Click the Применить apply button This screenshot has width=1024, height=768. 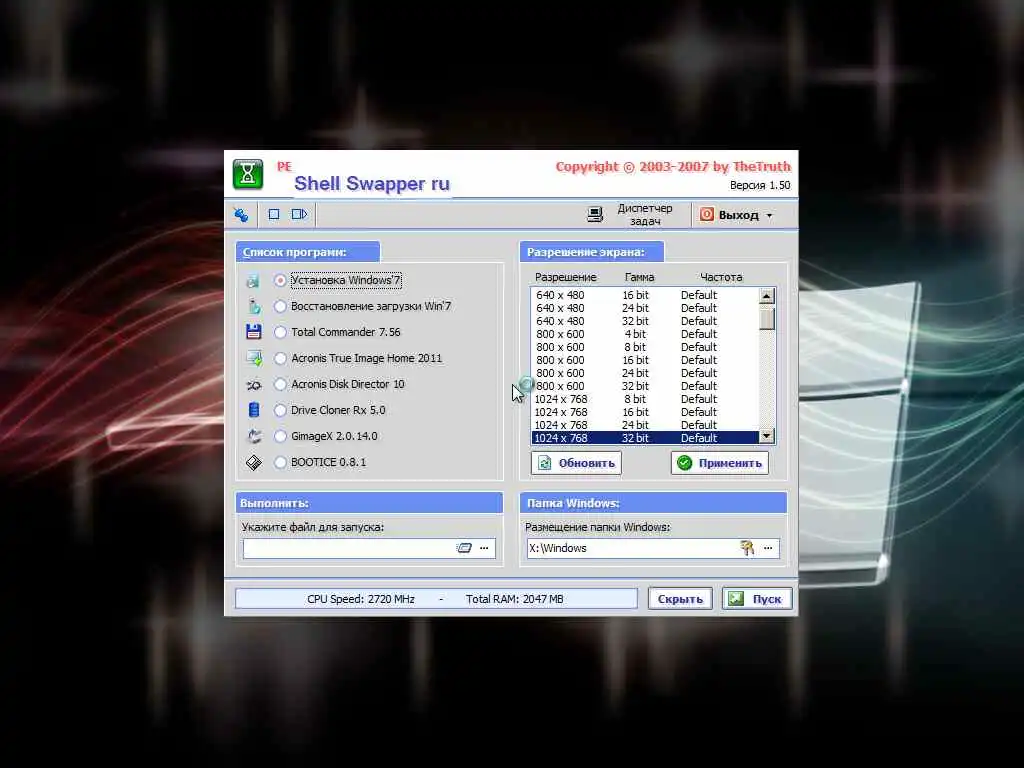pyautogui.click(x=720, y=463)
